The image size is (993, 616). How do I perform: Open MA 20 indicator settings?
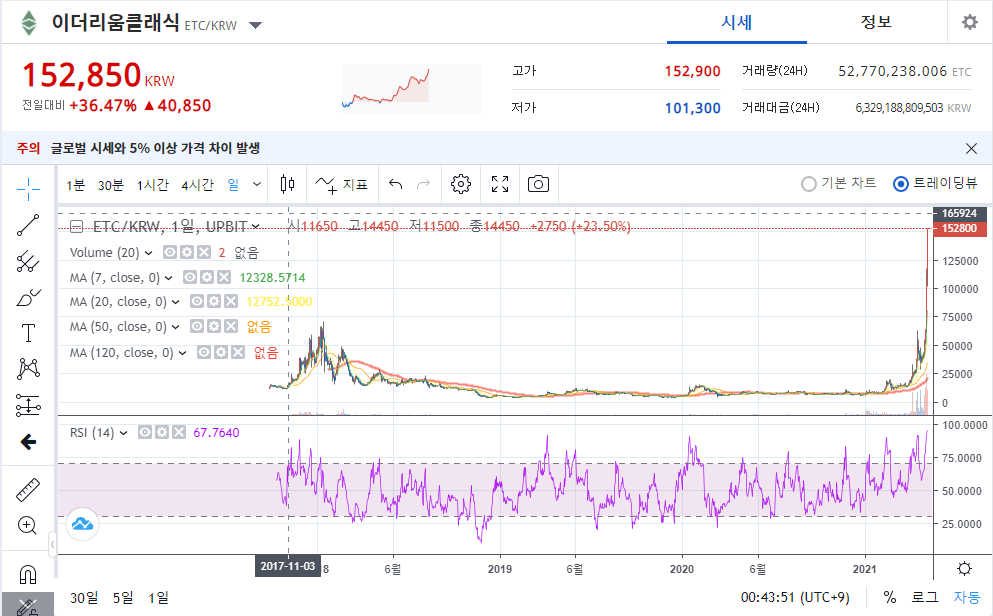tap(214, 302)
